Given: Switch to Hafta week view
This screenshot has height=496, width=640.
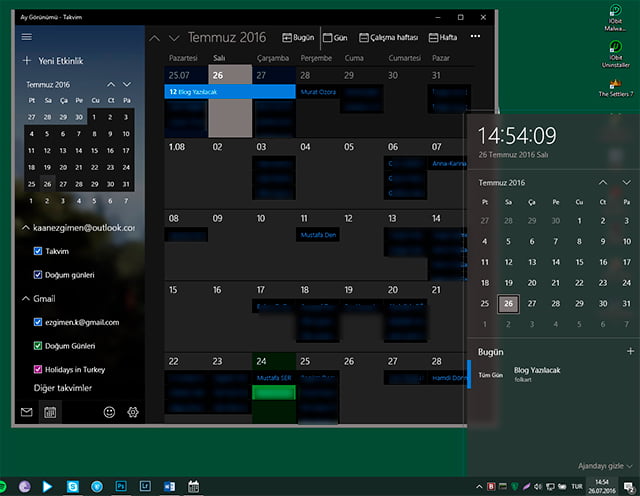Looking at the screenshot, I should (x=443, y=38).
